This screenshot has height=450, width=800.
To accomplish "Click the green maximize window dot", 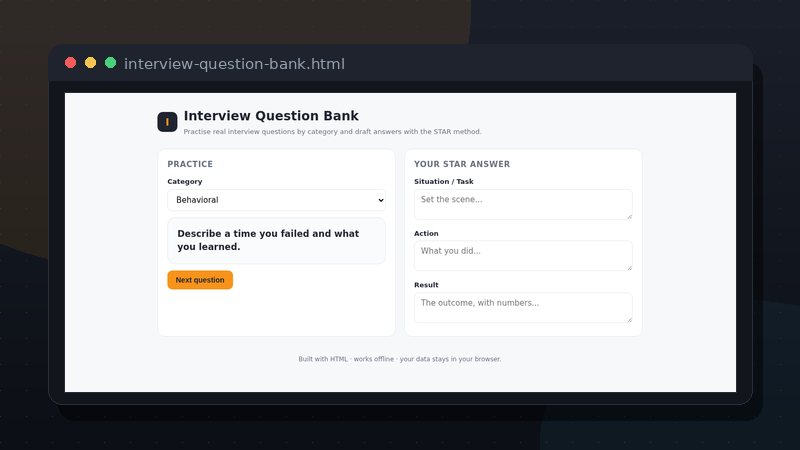I will [x=110, y=63].
